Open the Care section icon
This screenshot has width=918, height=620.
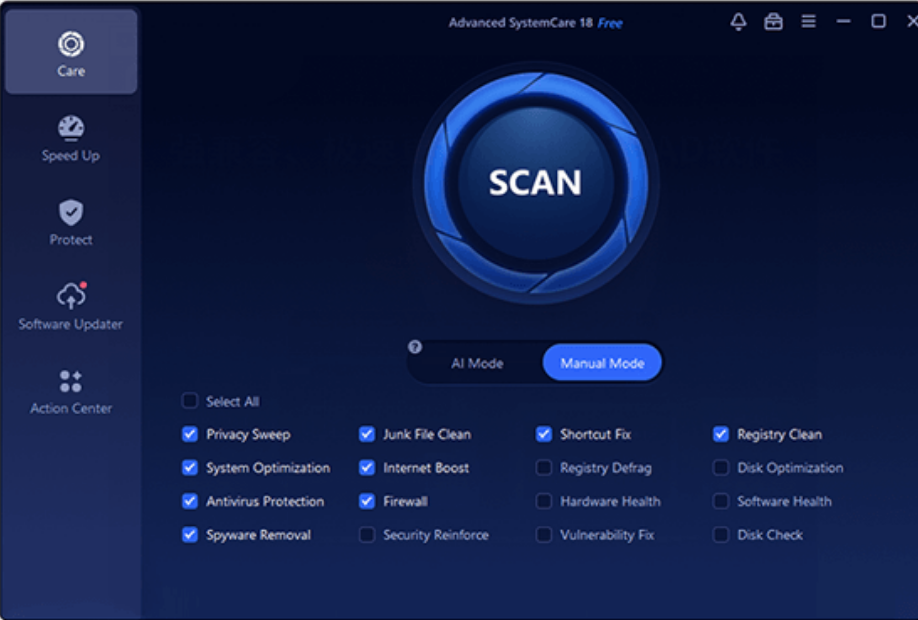pos(71,44)
